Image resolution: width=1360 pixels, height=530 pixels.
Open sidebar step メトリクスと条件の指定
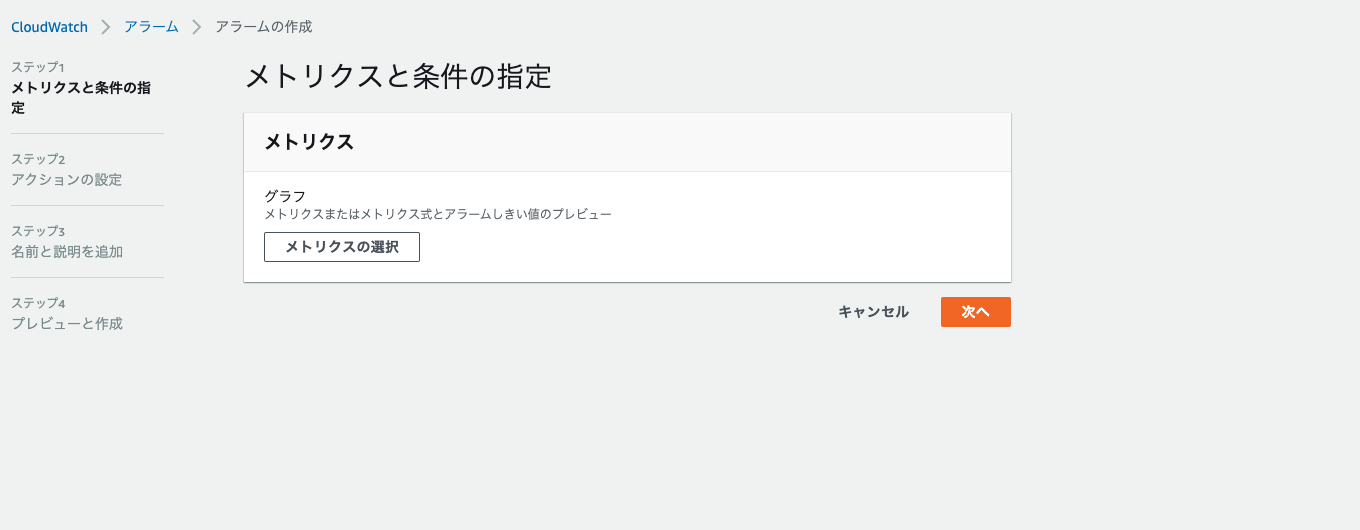coord(80,97)
